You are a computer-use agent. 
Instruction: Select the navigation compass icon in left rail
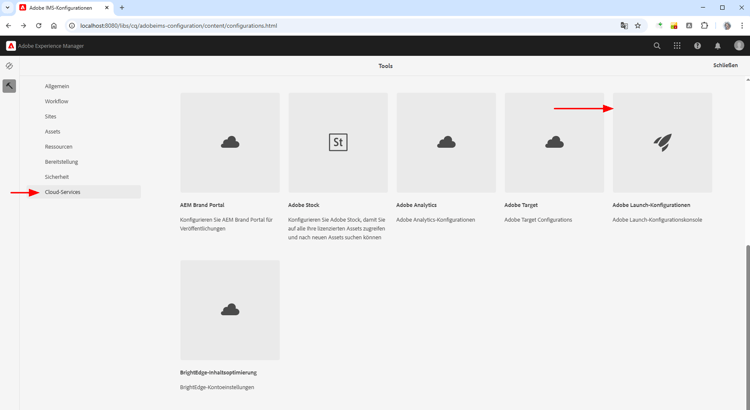point(9,66)
